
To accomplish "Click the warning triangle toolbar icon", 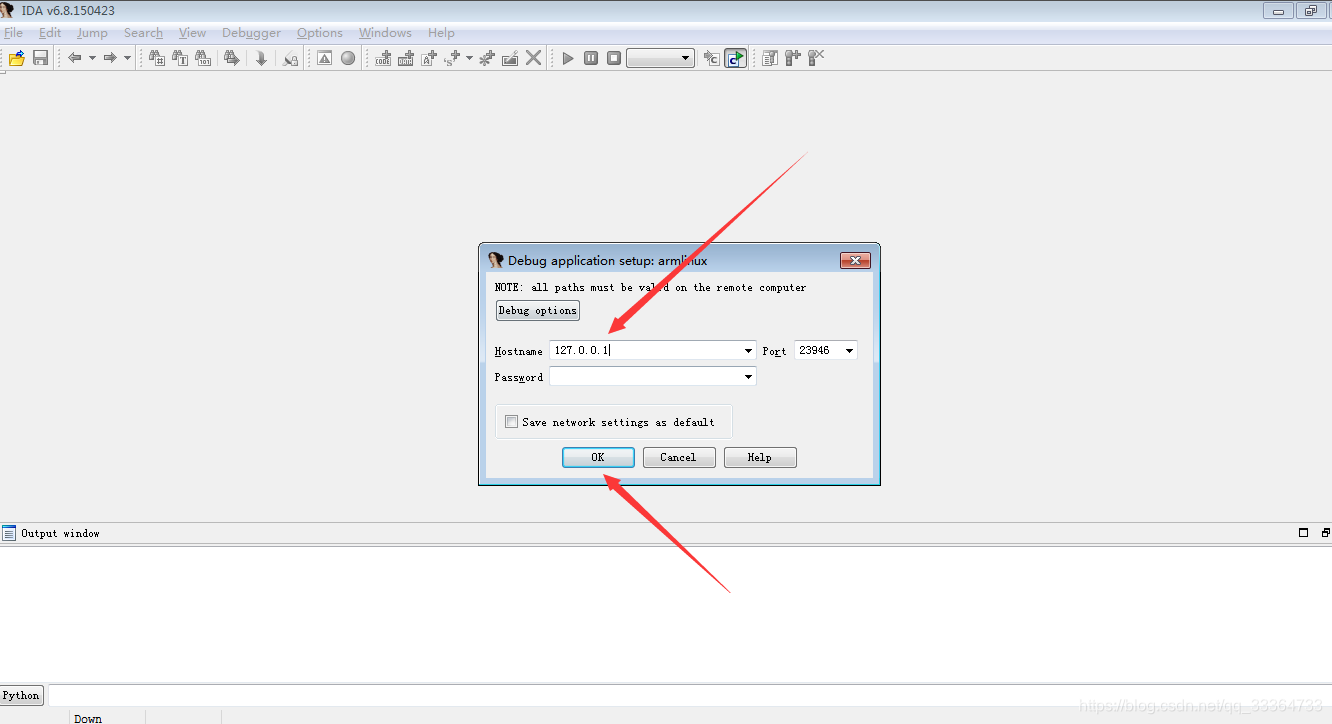I will [325, 58].
